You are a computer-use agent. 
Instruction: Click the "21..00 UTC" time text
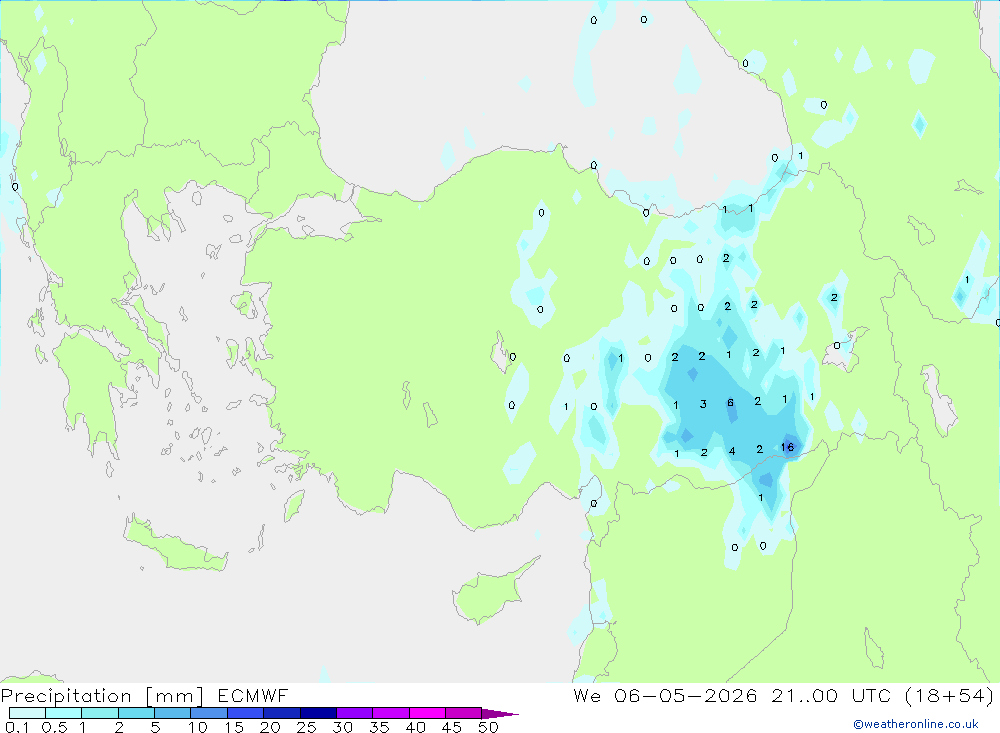(831, 696)
